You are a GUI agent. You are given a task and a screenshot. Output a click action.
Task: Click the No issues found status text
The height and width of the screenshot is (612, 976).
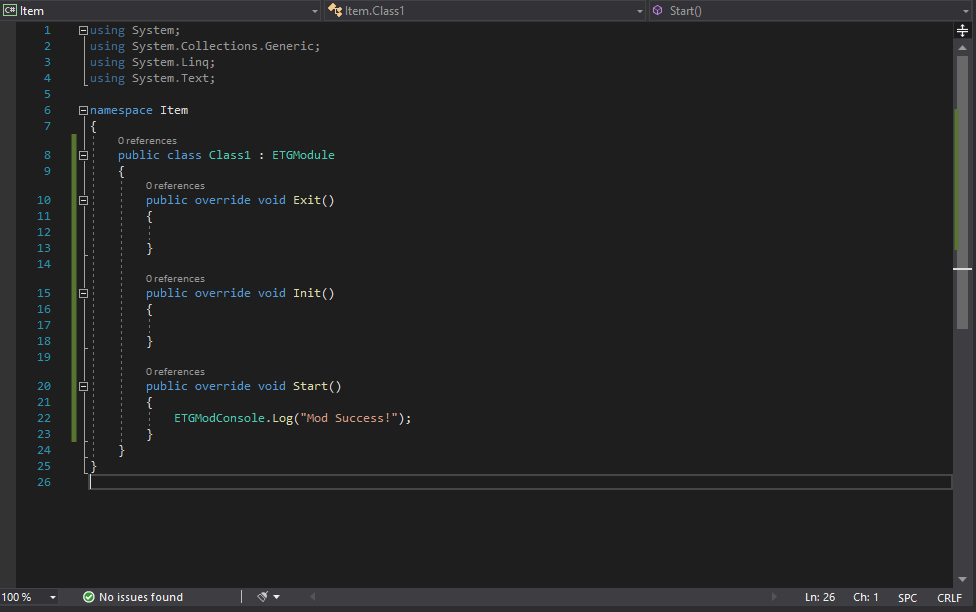(x=141, y=597)
